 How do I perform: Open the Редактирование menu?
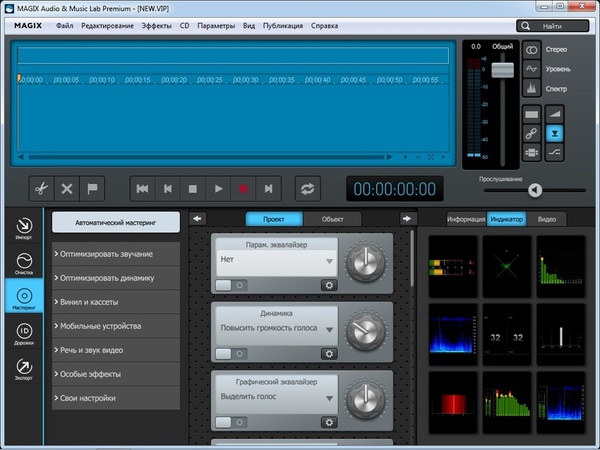point(108,26)
